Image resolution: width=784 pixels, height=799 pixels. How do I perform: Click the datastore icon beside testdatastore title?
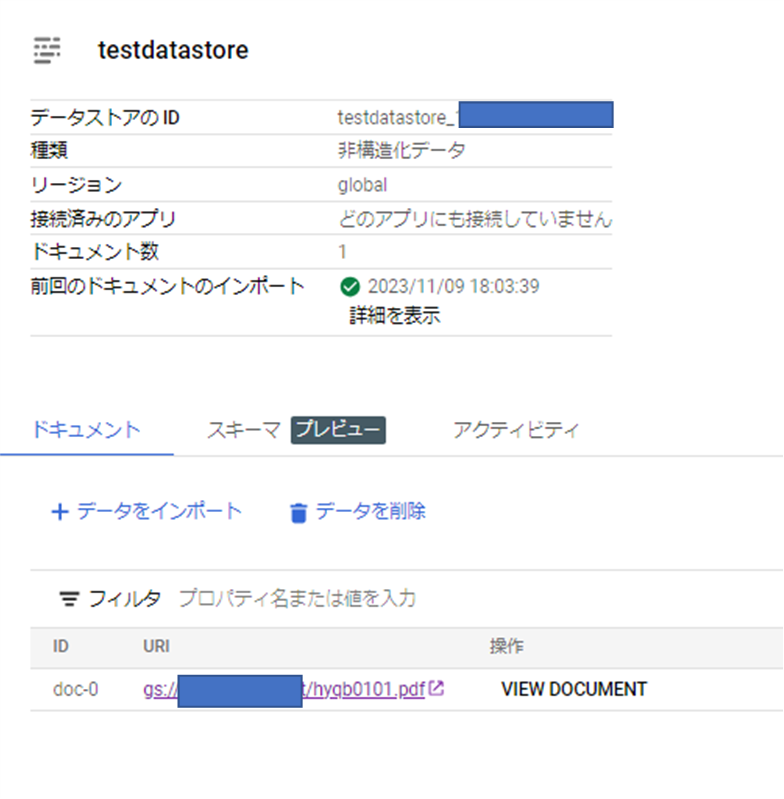coord(47,50)
